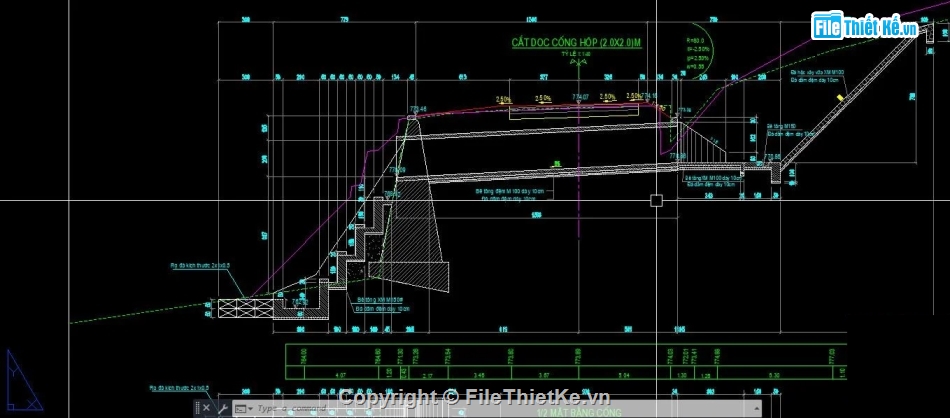Expand command history with the up arrow
This screenshot has width=950, height=418.
756,409
